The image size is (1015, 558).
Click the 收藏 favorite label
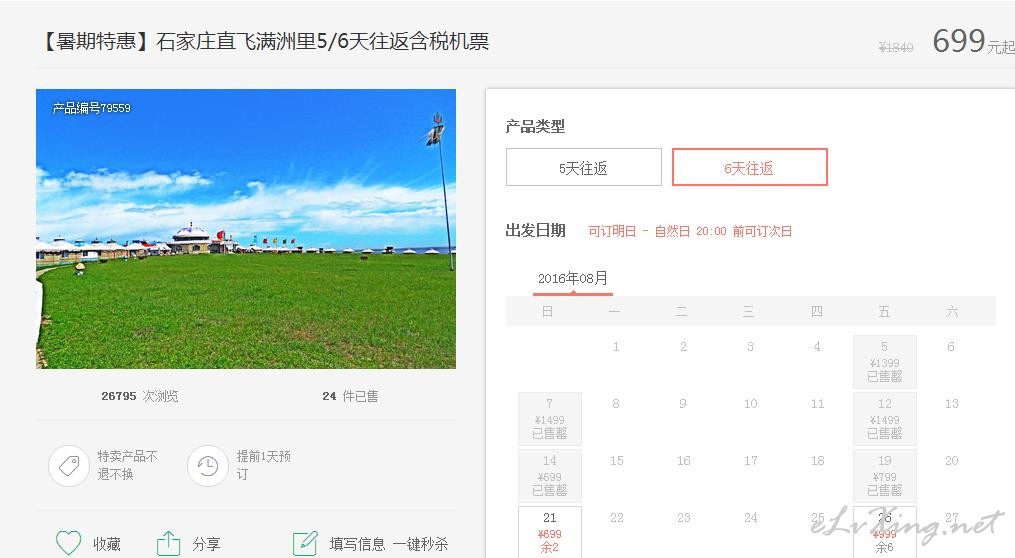point(107,544)
